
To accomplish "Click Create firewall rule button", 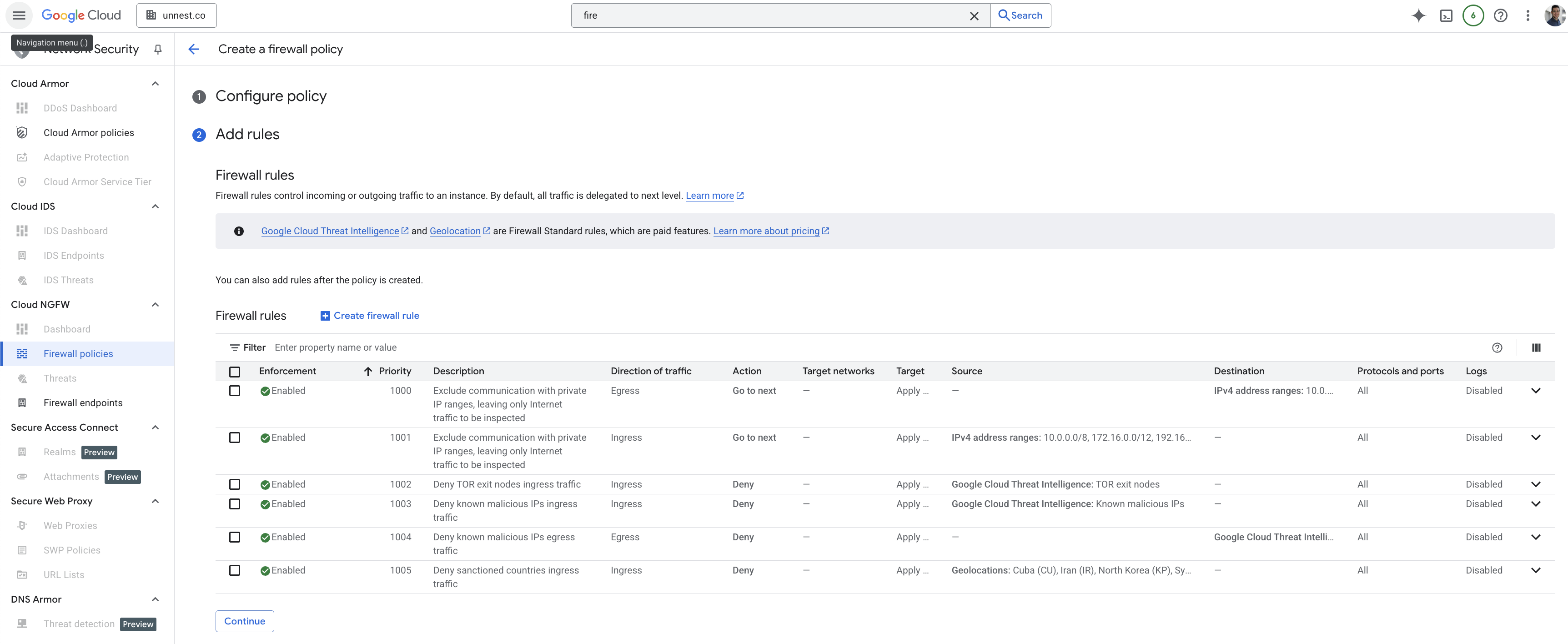I will coord(369,315).
